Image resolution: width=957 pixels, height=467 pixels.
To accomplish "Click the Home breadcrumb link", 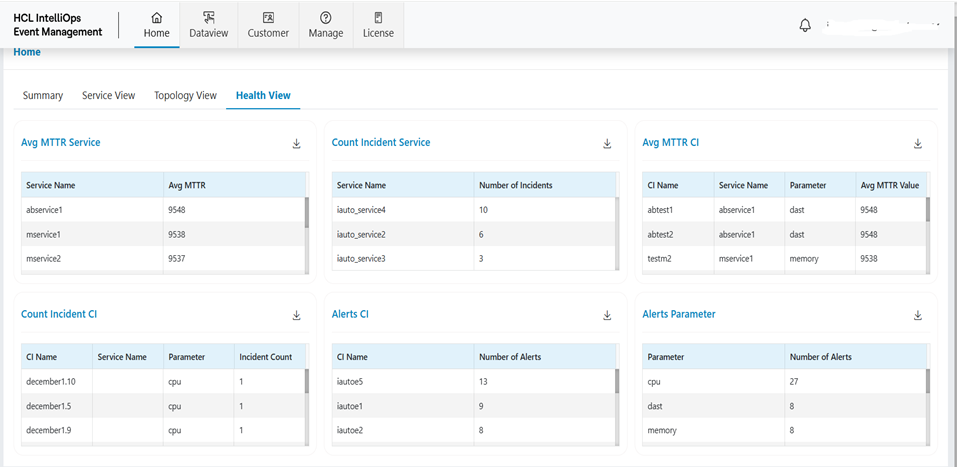I will pos(27,53).
